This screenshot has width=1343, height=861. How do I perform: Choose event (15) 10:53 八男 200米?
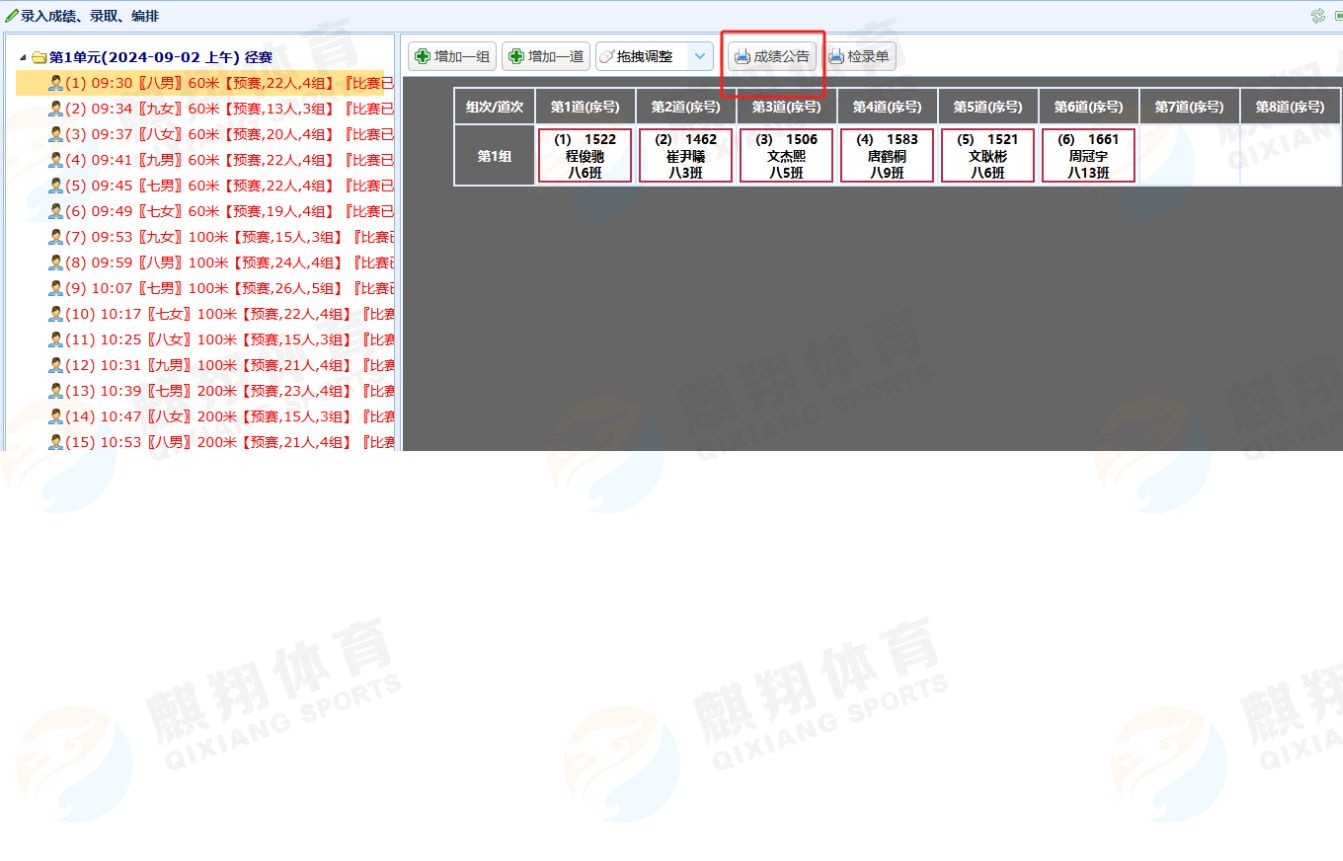point(220,442)
